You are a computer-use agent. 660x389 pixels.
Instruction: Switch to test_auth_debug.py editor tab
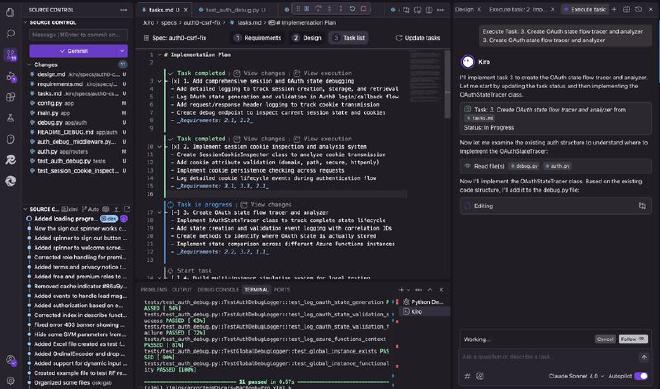coord(235,10)
